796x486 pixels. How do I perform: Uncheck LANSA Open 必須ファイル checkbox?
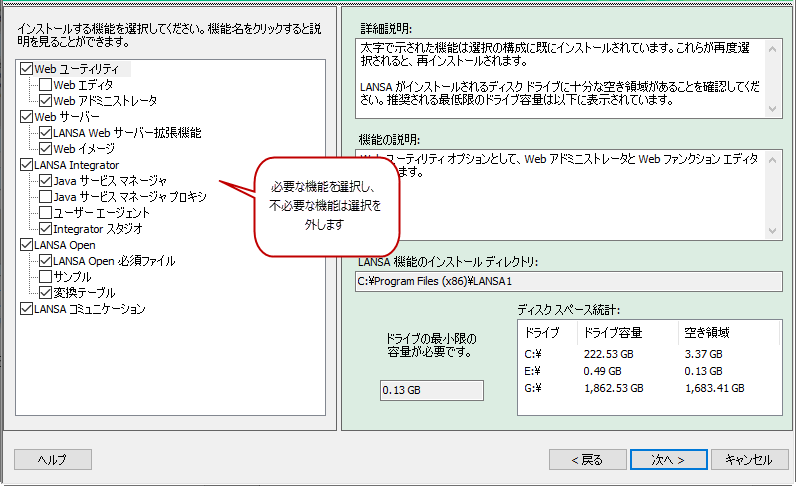(x=45, y=261)
